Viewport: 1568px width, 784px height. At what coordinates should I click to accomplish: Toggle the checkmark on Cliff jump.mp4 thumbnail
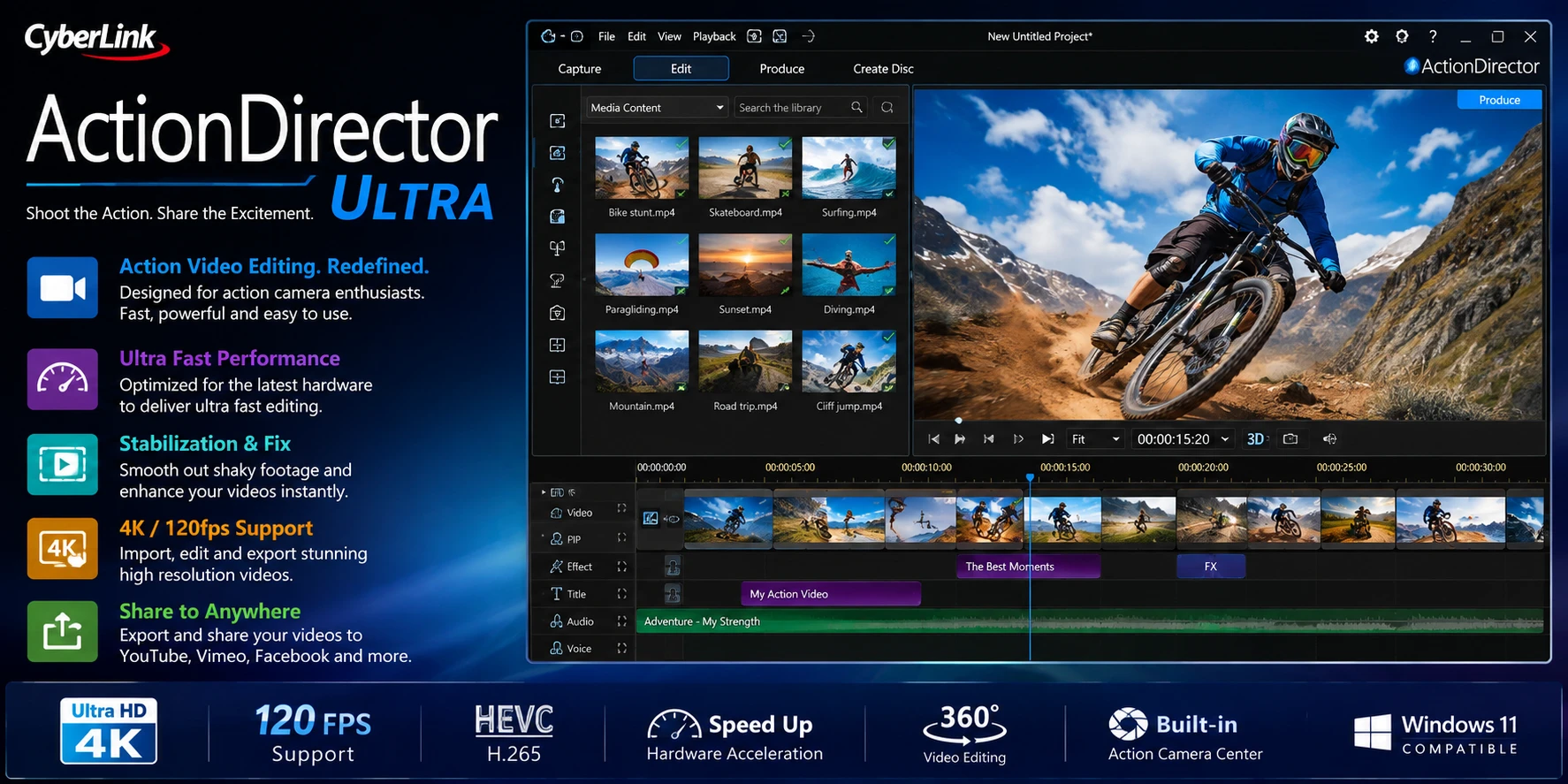(888, 337)
